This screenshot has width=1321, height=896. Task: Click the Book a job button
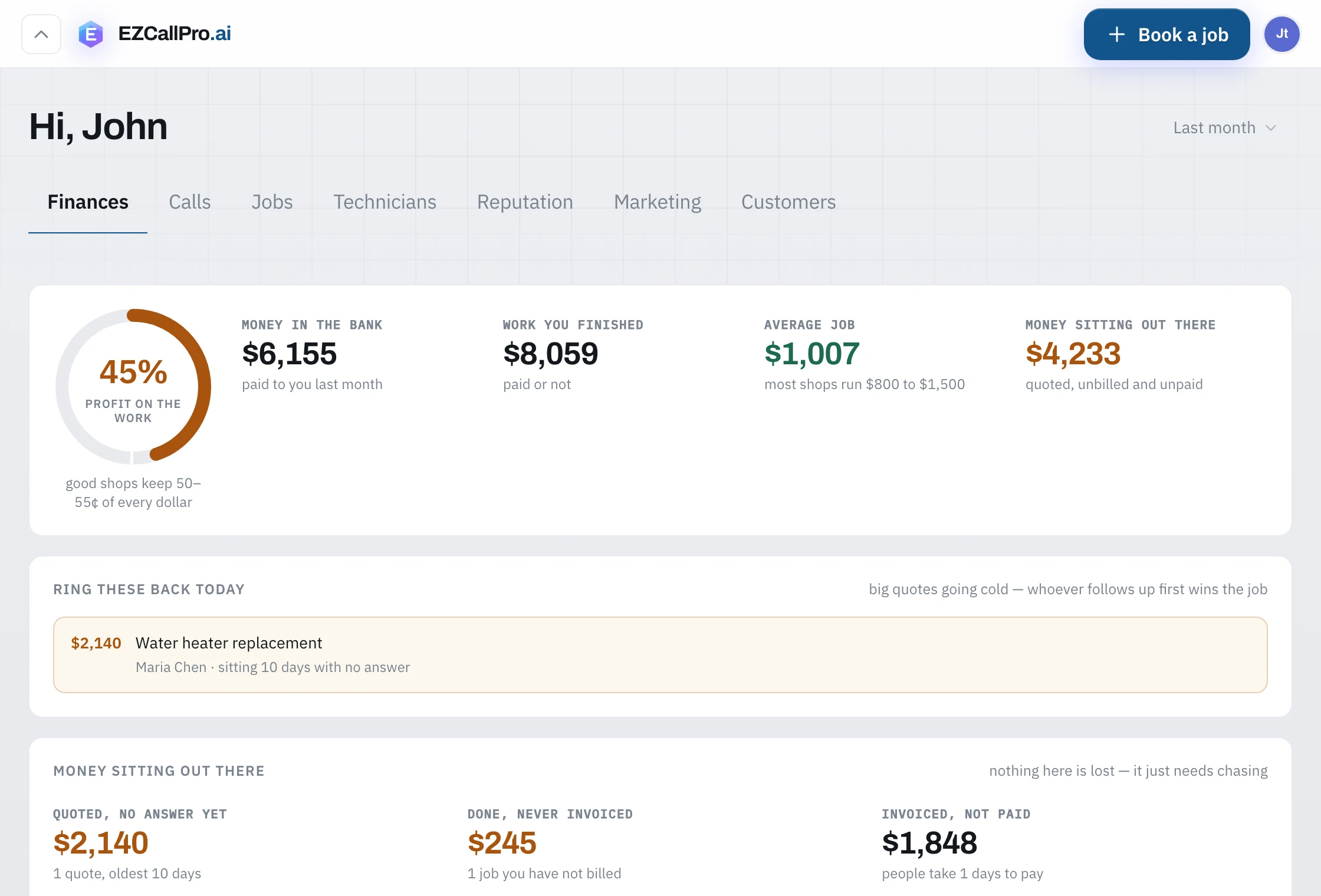tap(1166, 34)
